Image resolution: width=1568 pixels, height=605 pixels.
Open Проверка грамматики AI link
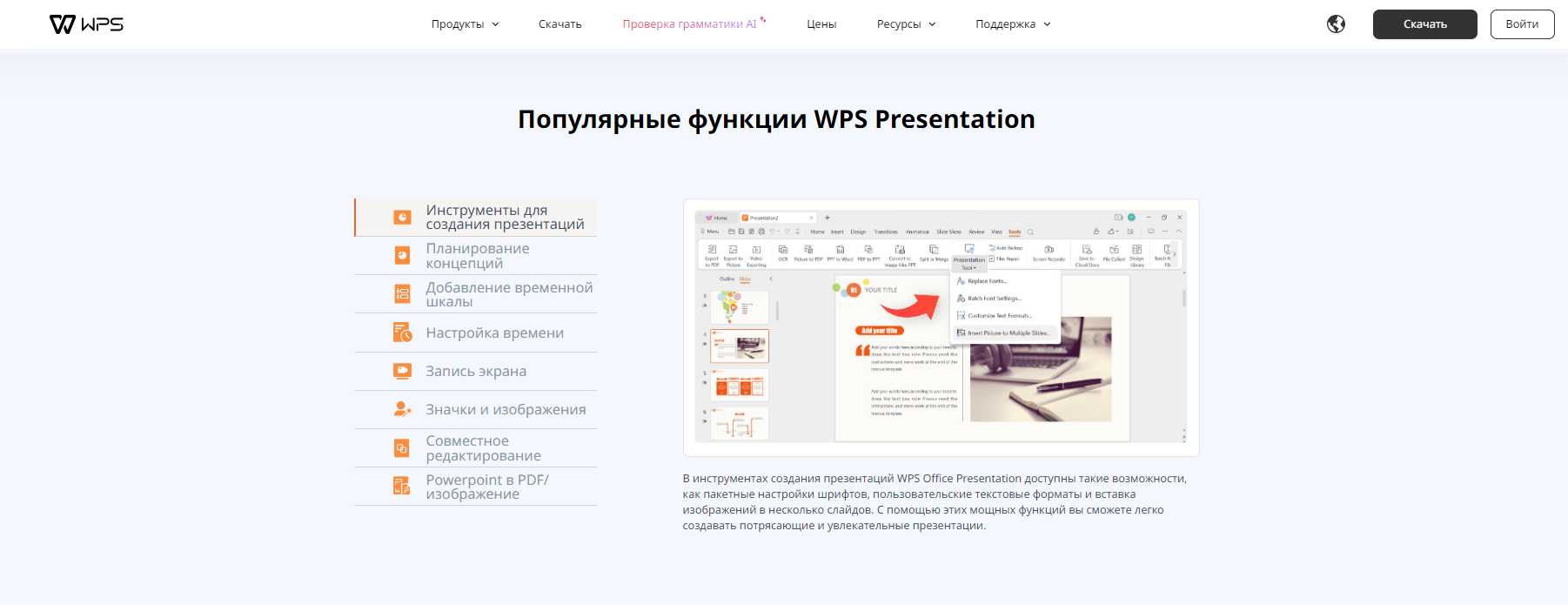pyautogui.click(x=690, y=24)
